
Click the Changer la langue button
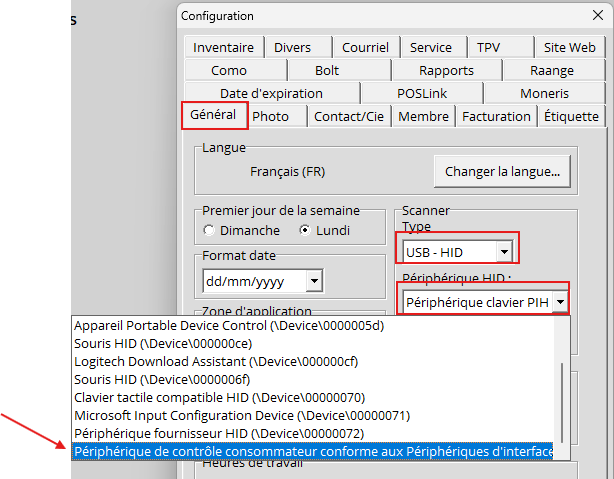coord(502,171)
